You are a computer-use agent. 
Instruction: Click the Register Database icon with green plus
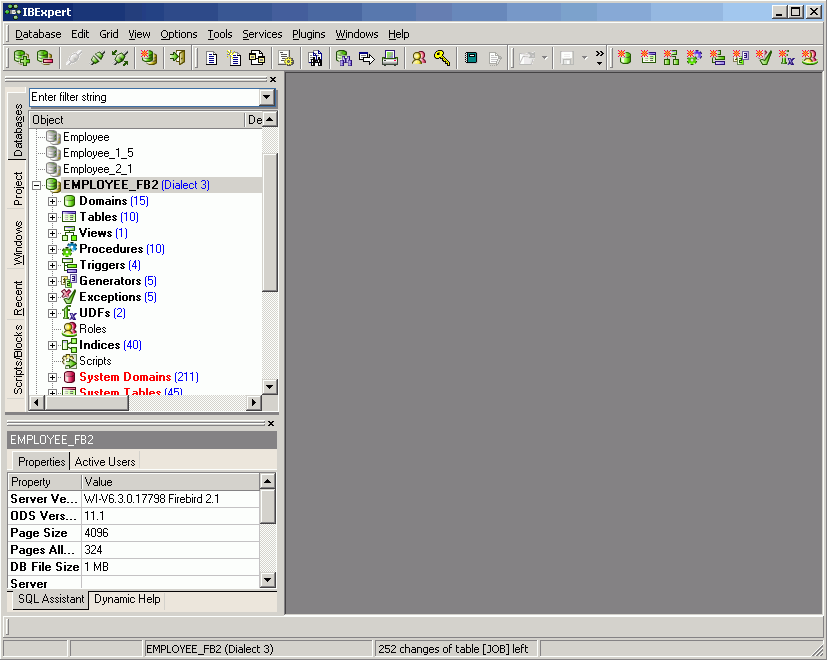pos(22,58)
